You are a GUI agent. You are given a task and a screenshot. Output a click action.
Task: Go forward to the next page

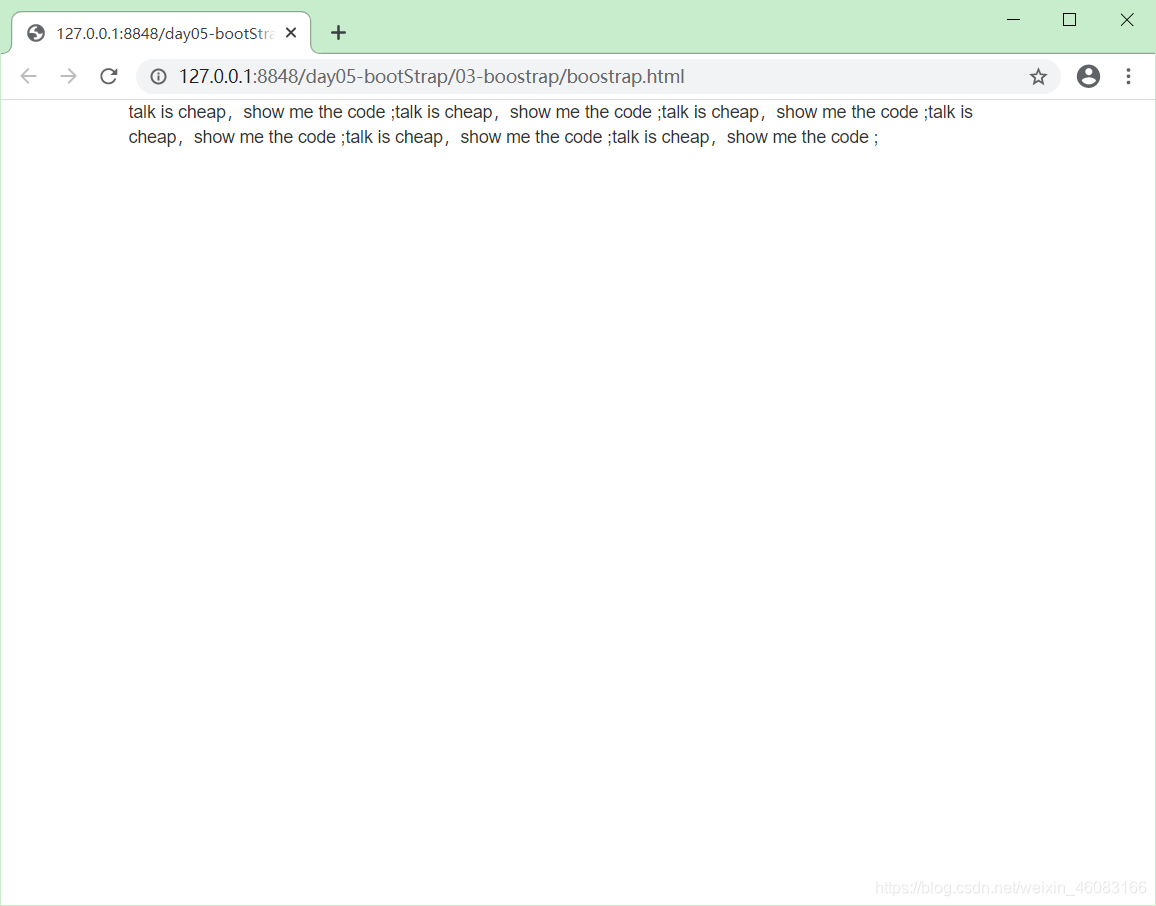coord(69,77)
